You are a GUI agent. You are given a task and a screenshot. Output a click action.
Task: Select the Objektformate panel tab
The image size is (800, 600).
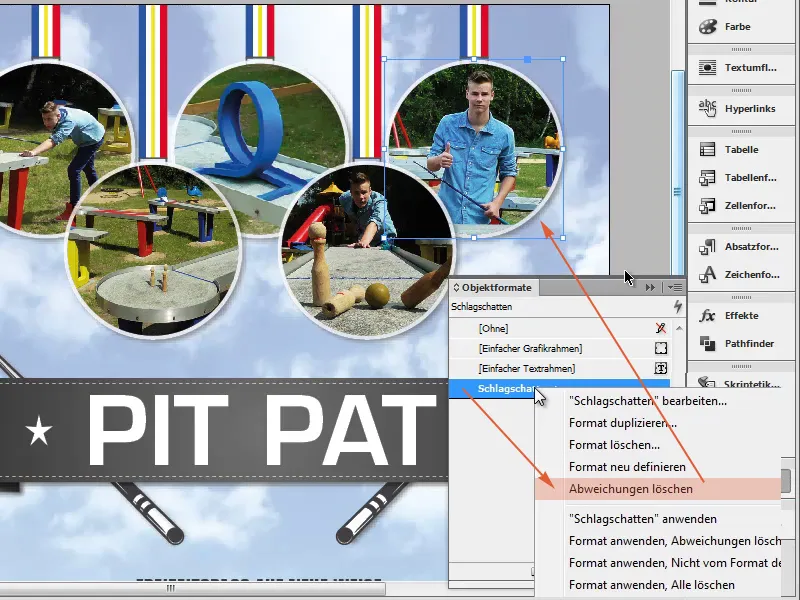point(493,288)
